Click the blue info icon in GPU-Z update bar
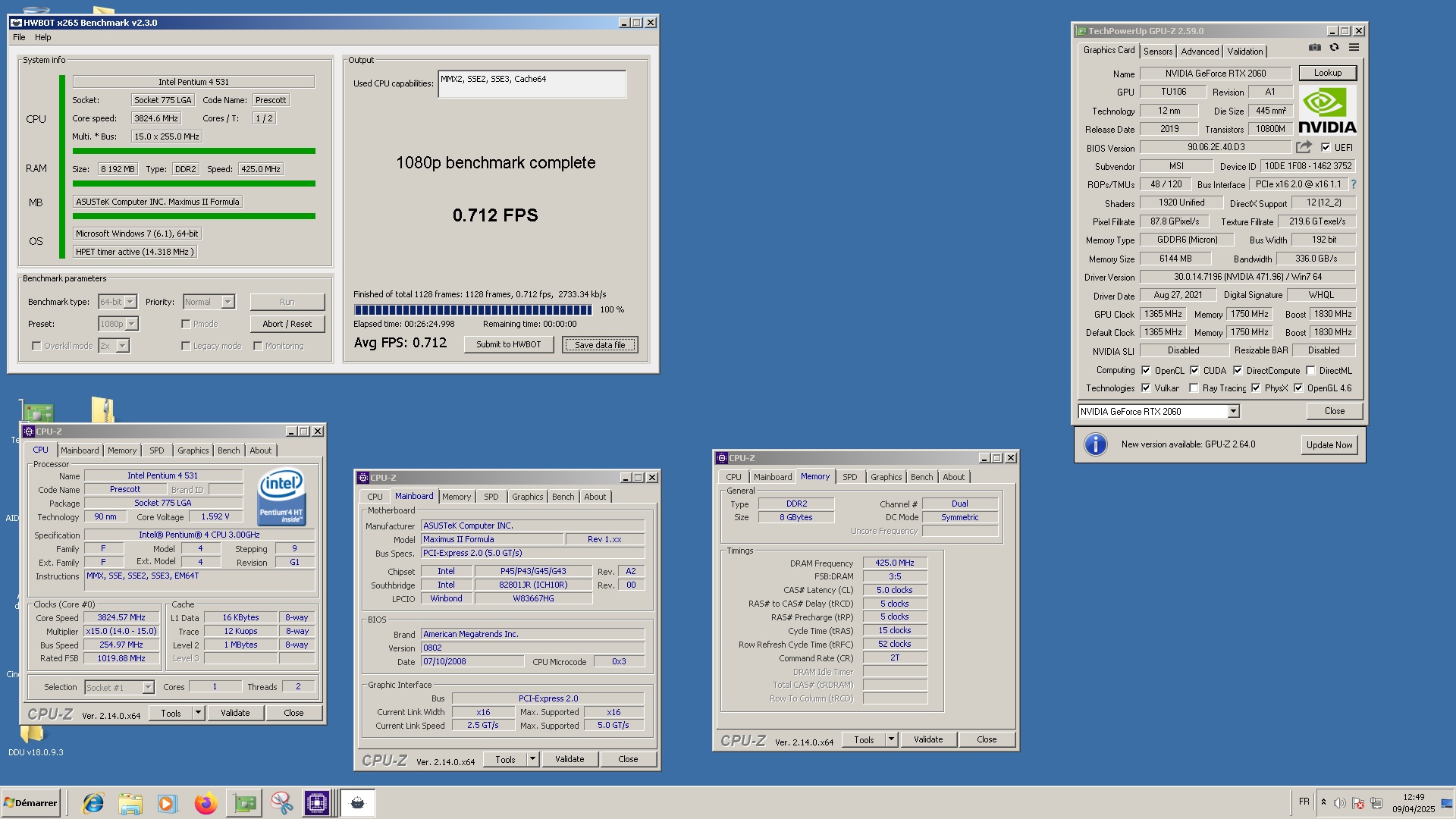 1096,444
